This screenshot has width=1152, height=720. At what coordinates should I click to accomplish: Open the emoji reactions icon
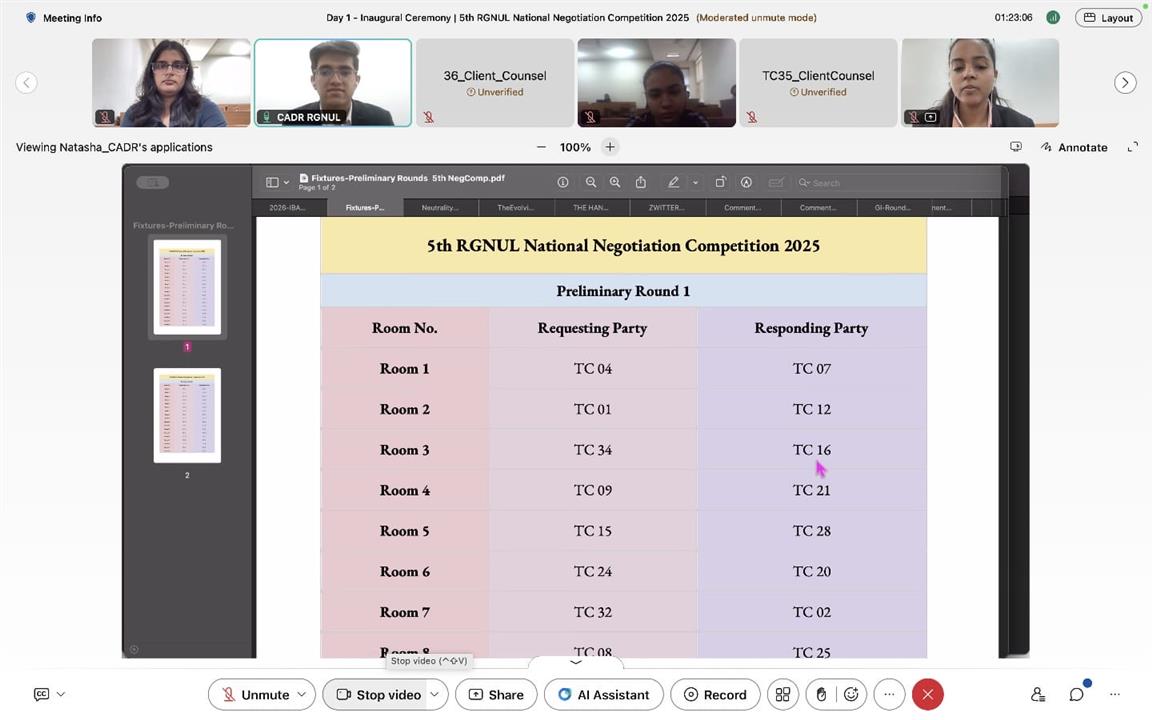click(x=851, y=694)
